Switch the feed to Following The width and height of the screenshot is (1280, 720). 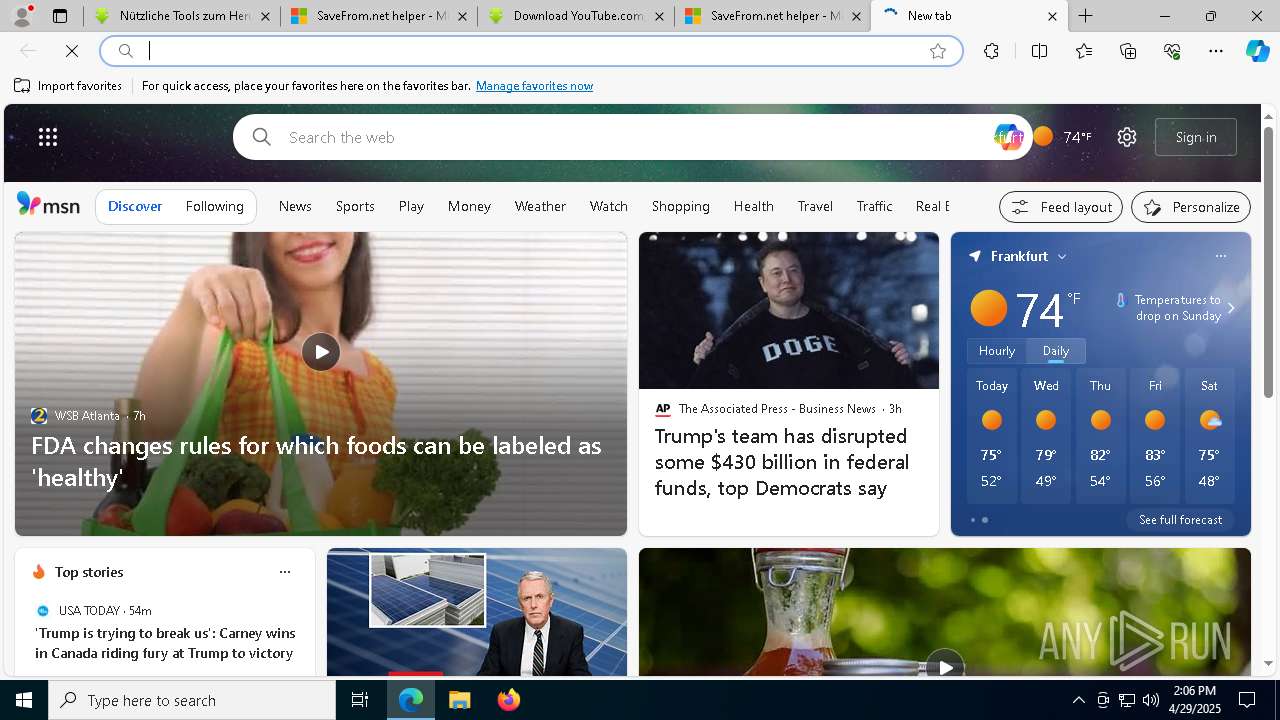point(215,206)
